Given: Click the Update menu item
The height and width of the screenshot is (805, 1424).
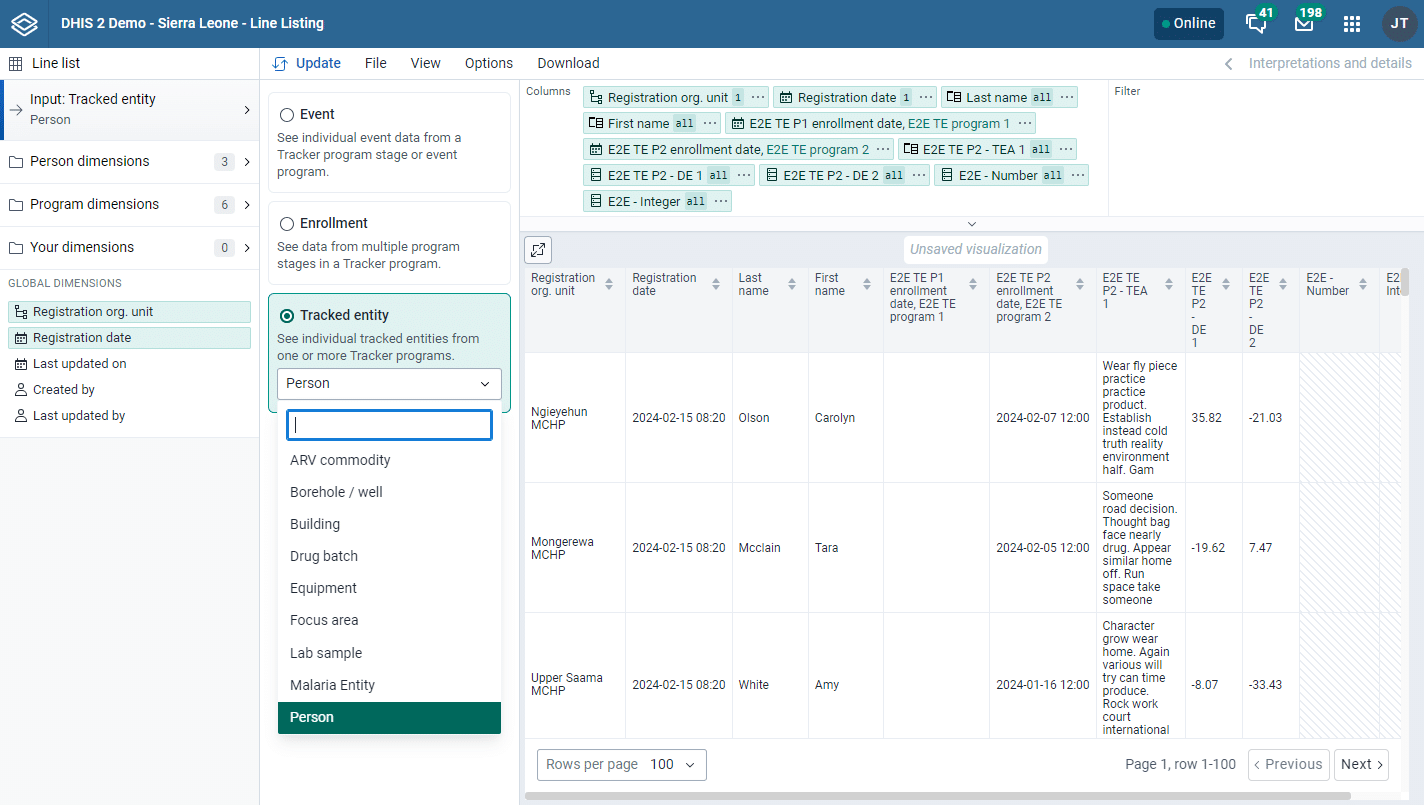Looking at the screenshot, I should (x=307, y=63).
